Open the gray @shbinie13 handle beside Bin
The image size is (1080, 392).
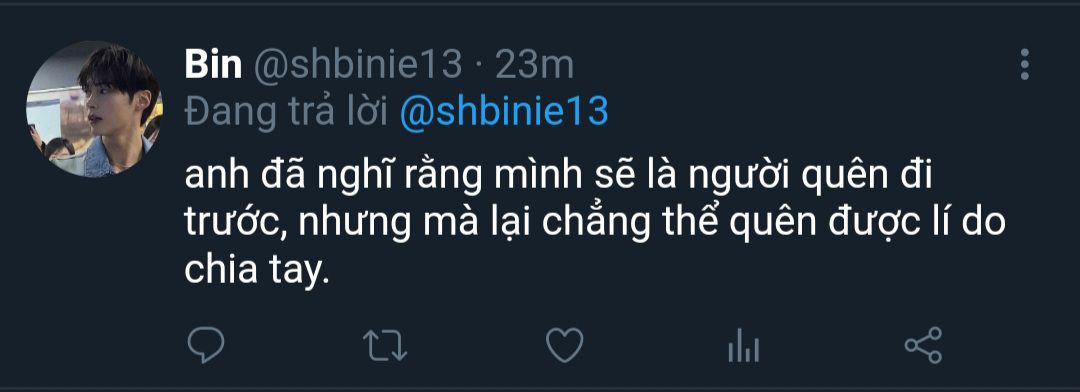[x=358, y=65]
